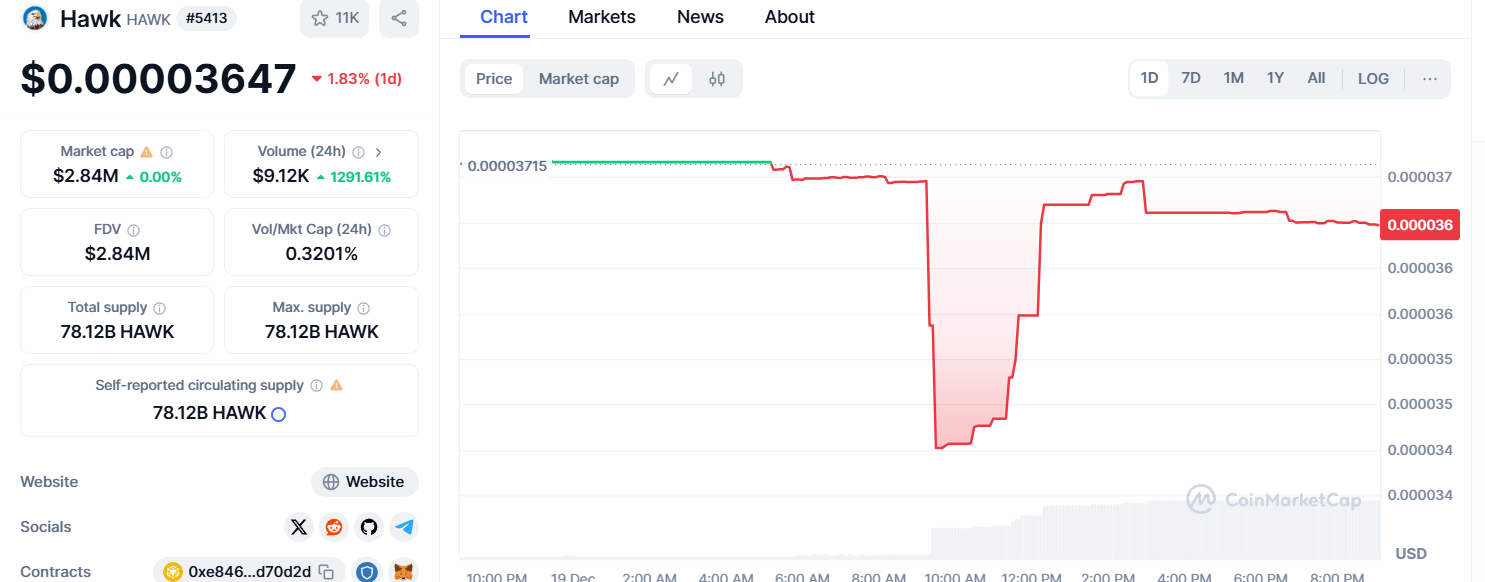
Task: Toggle LOG scale on chart
Action: (x=1373, y=78)
